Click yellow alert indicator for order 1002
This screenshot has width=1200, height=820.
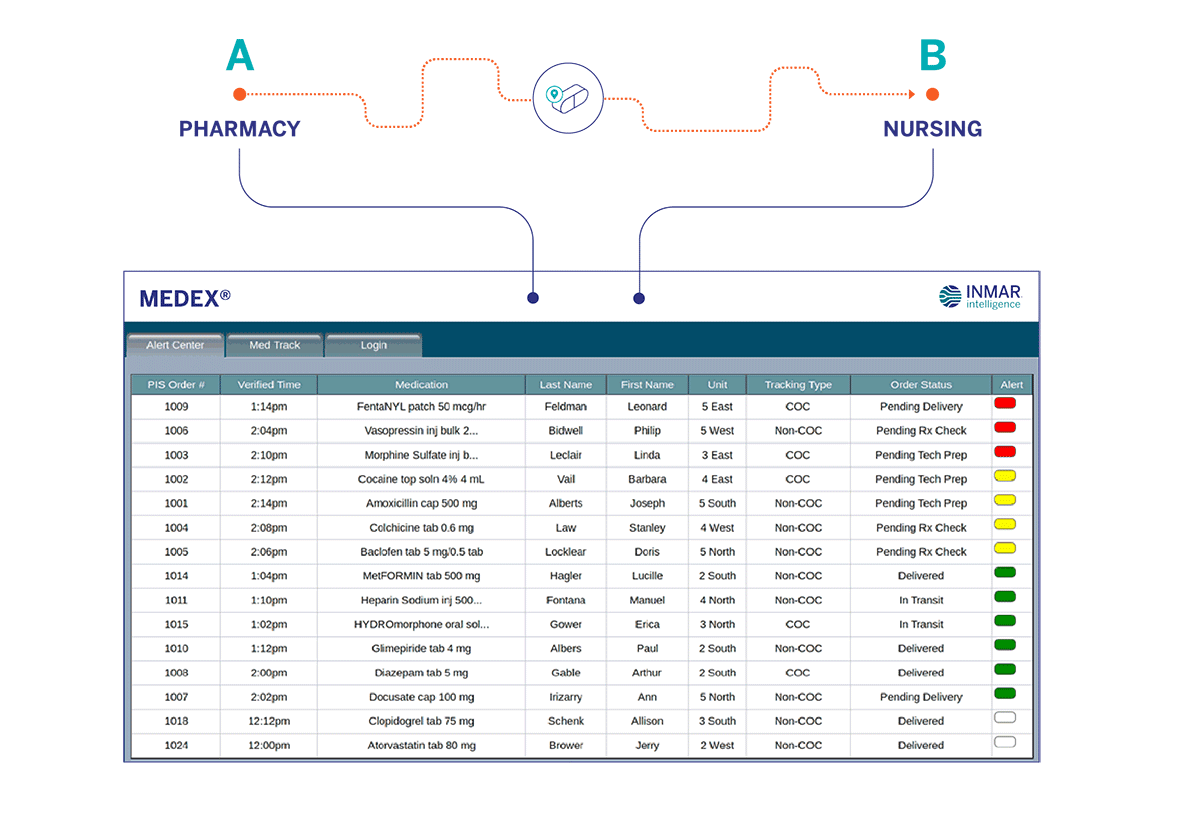1005,476
